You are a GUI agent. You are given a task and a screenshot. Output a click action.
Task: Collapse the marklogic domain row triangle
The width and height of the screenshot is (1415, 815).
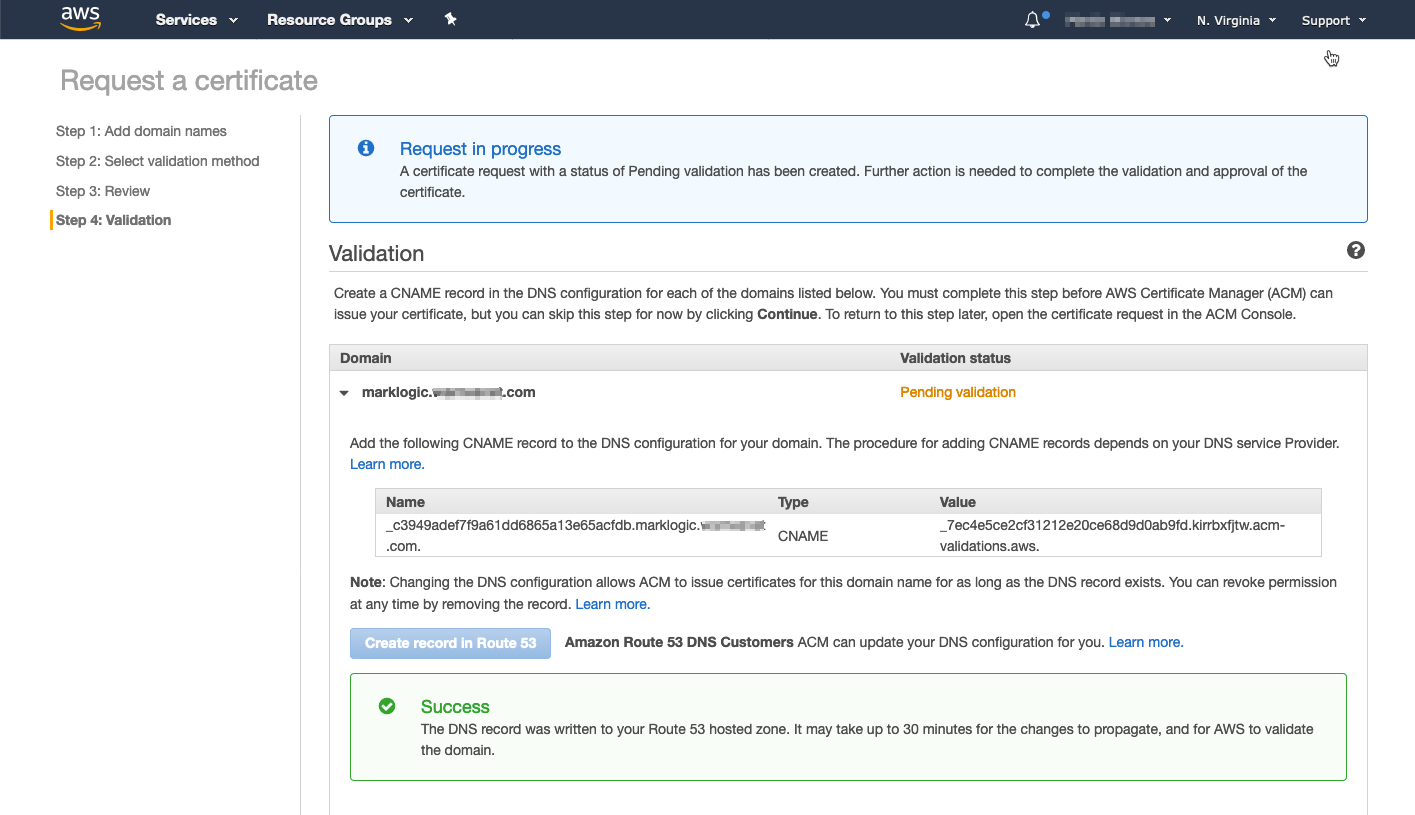point(344,393)
